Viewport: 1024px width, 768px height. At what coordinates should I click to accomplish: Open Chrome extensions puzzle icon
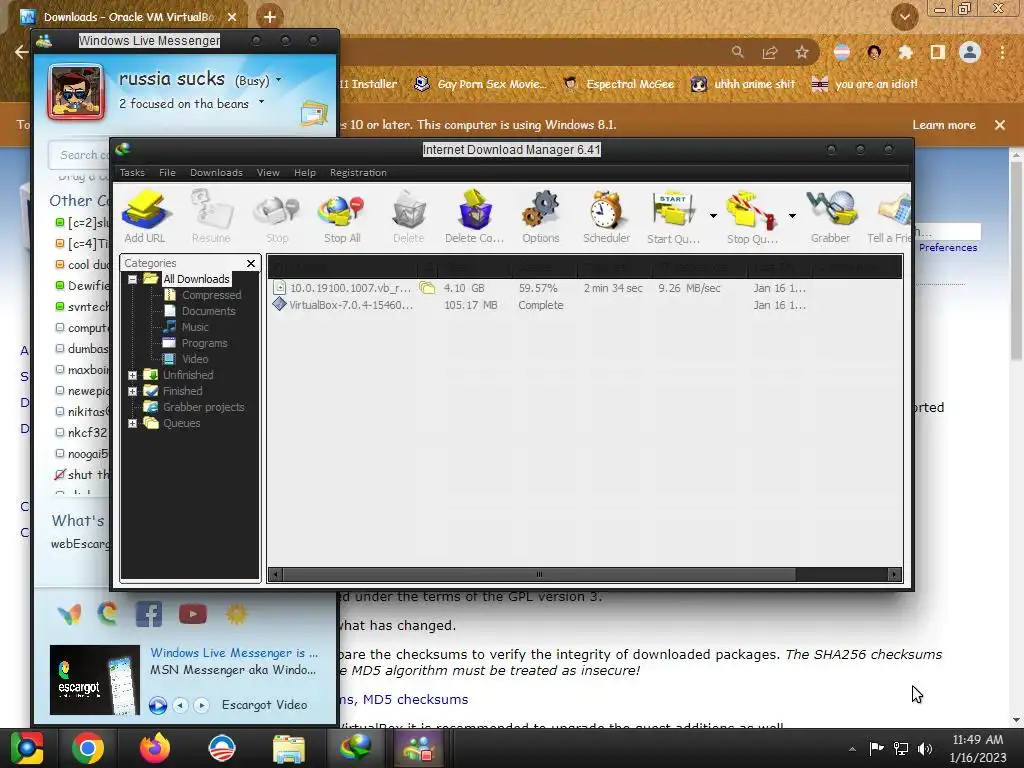(x=905, y=52)
